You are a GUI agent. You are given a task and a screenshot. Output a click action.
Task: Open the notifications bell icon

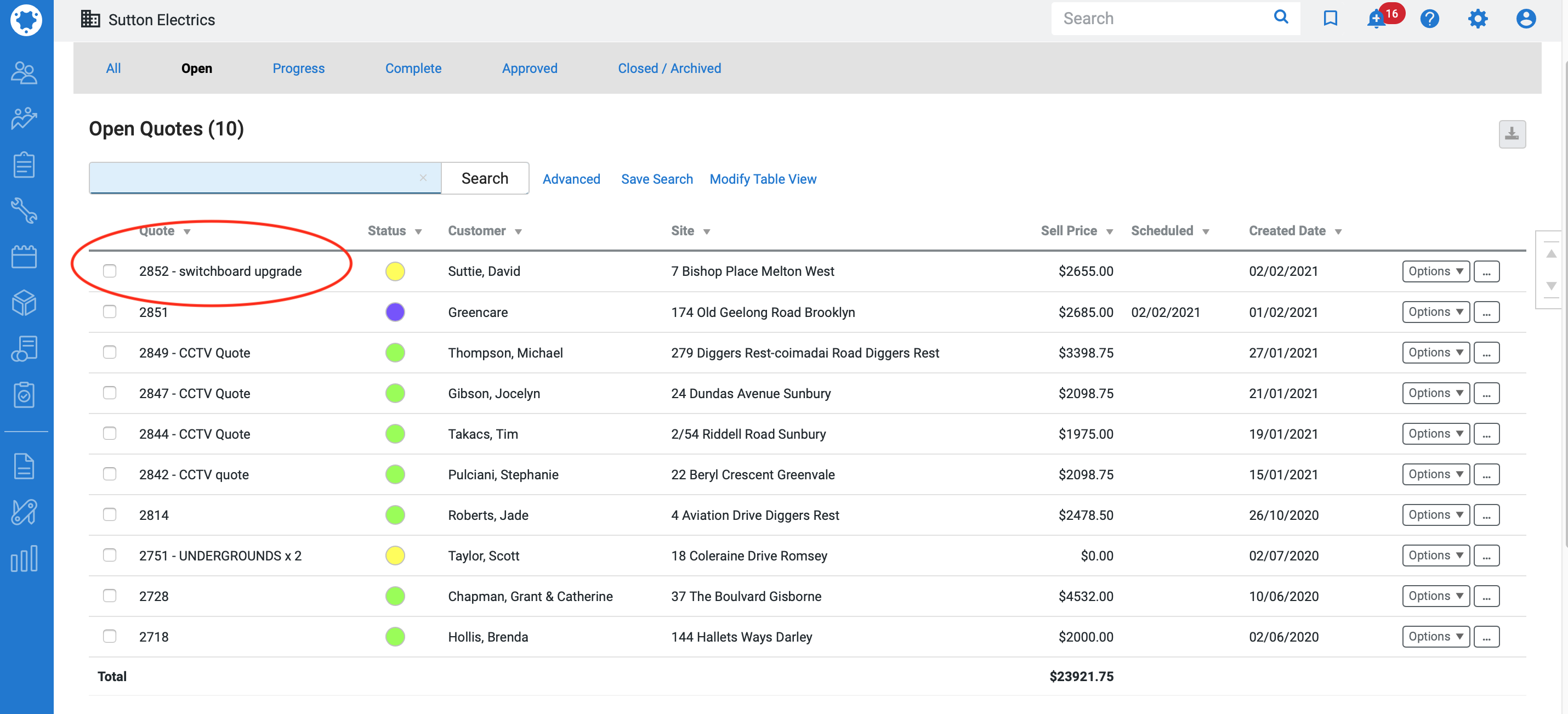(1376, 20)
